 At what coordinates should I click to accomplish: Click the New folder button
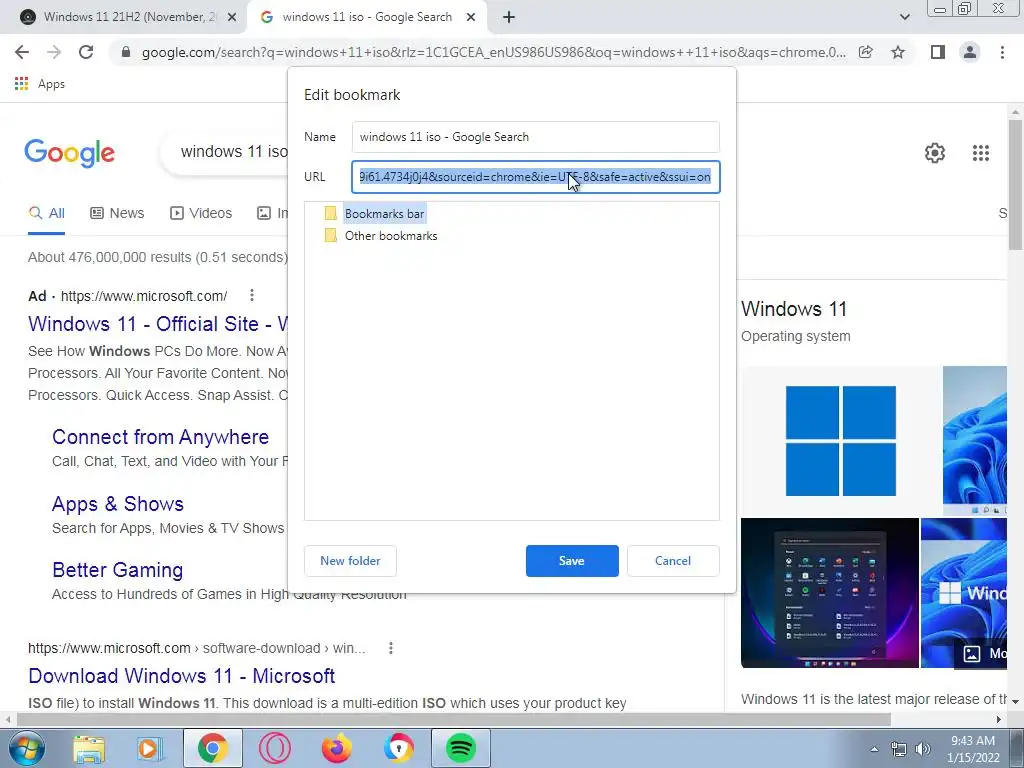tap(350, 561)
